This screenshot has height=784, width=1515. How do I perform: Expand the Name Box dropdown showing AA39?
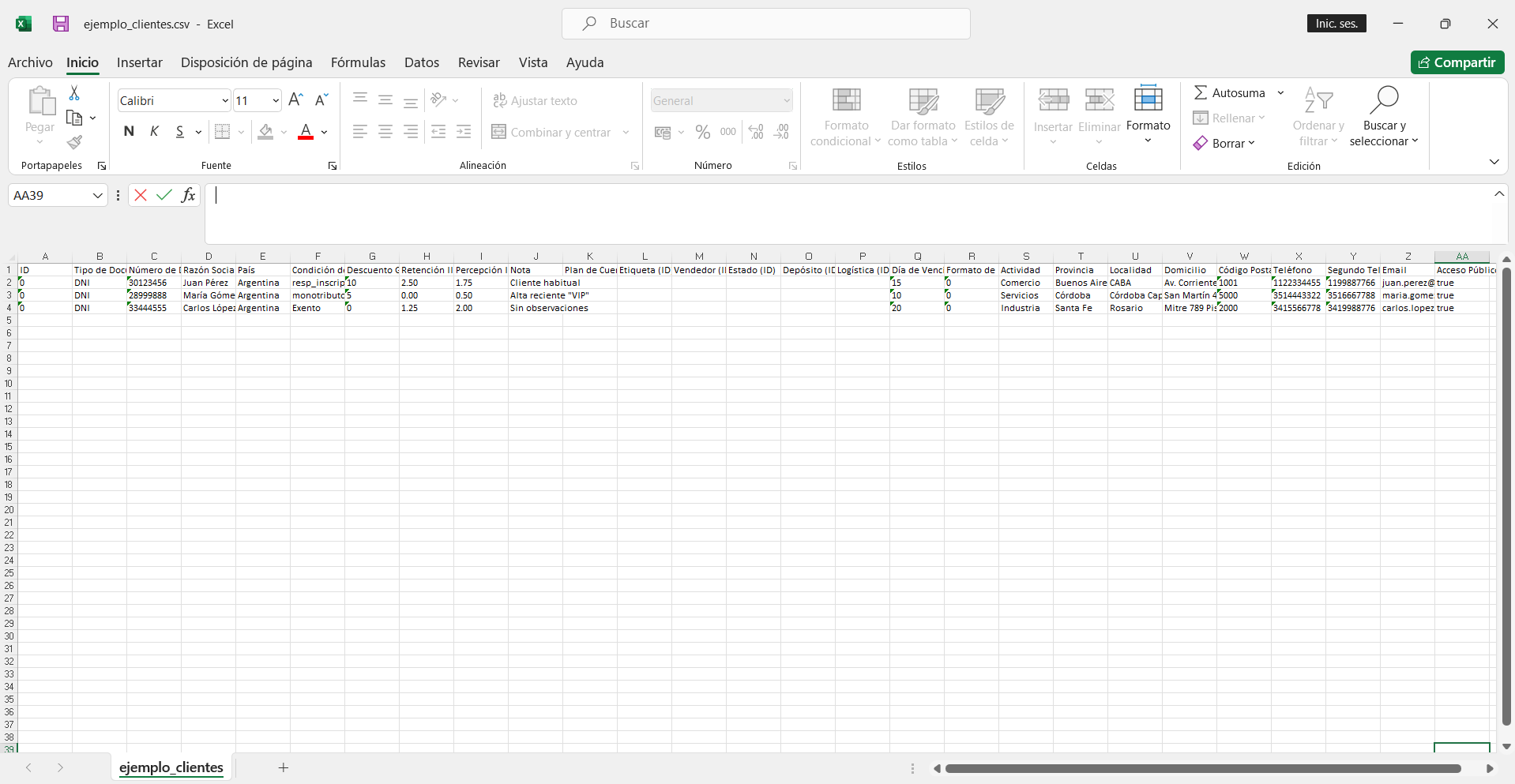tap(98, 196)
